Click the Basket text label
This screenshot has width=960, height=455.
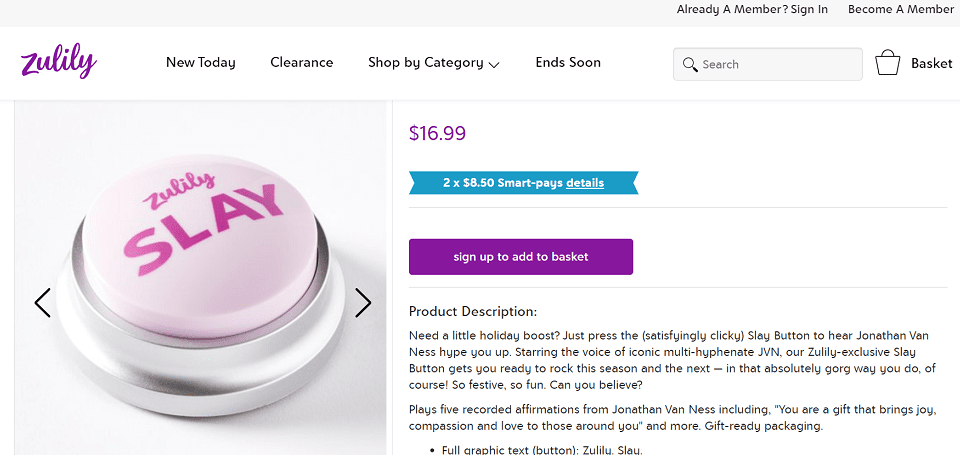(931, 63)
